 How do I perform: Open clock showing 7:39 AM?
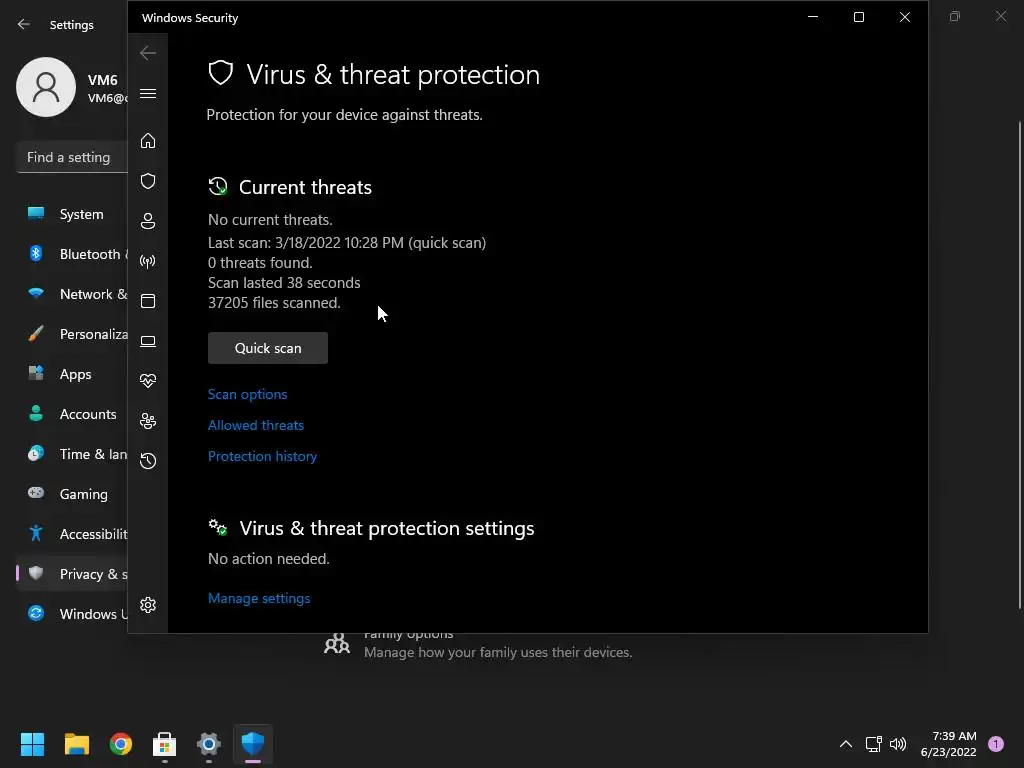(948, 744)
